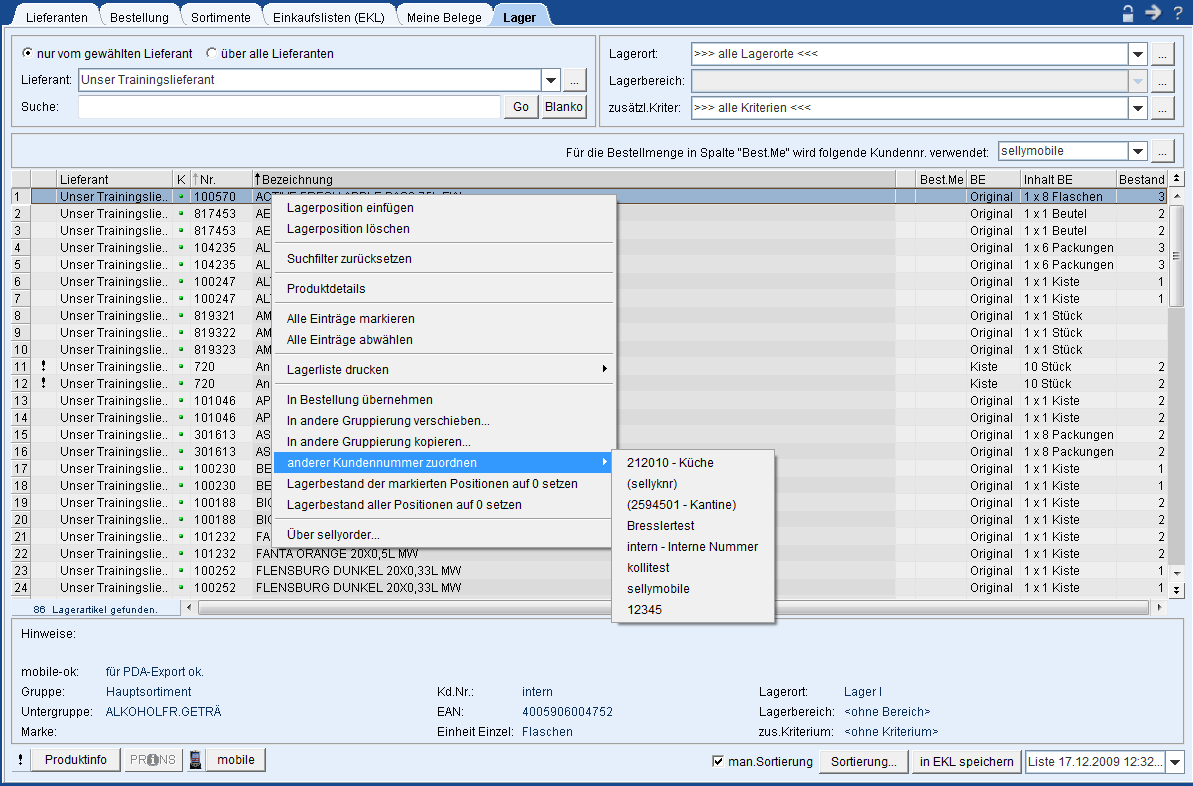Click into the Suche text field
Image resolution: width=1193 pixels, height=786 pixels.
pyautogui.click(x=288, y=107)
